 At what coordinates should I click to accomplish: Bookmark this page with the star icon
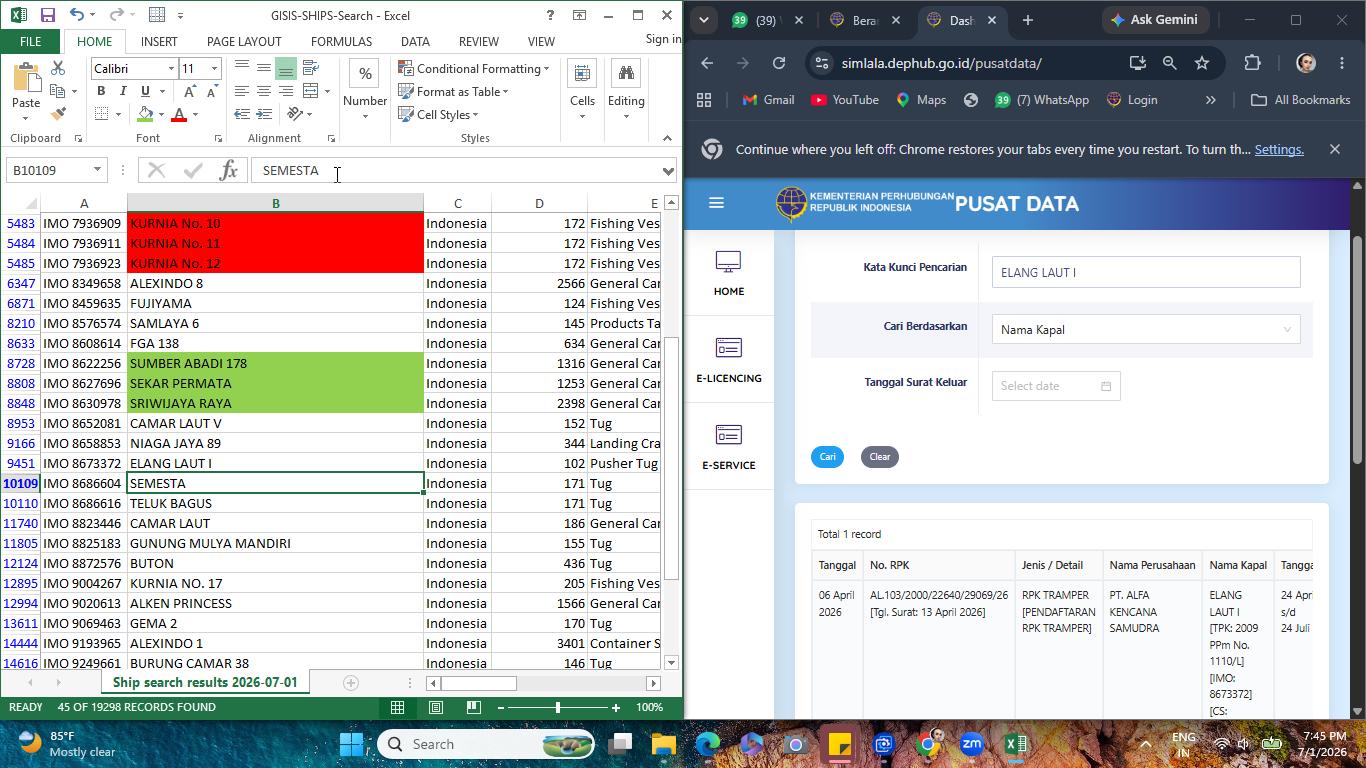tap(1202, 63)
